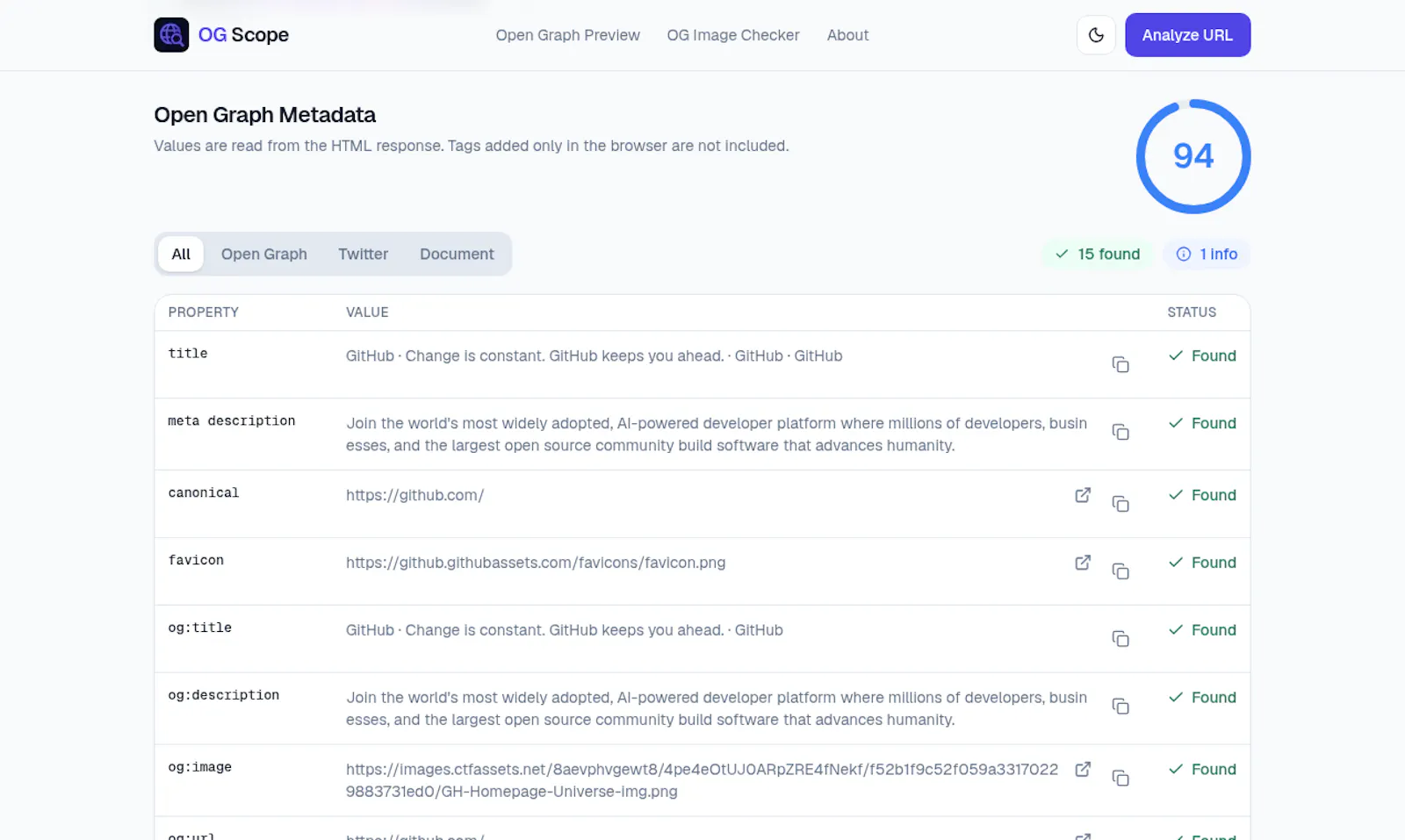Image resolution: width=1405 pixels, height=840 pixels.
Task: Switch to the Open Graph filter tab
Action: coord(264,254)
